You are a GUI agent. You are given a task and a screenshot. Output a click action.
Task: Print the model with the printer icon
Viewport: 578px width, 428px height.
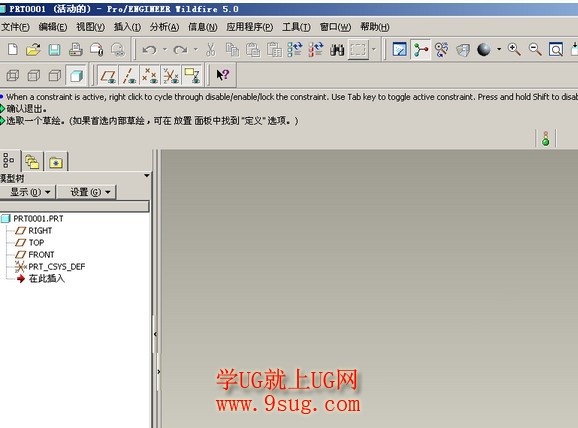point(76,49)
